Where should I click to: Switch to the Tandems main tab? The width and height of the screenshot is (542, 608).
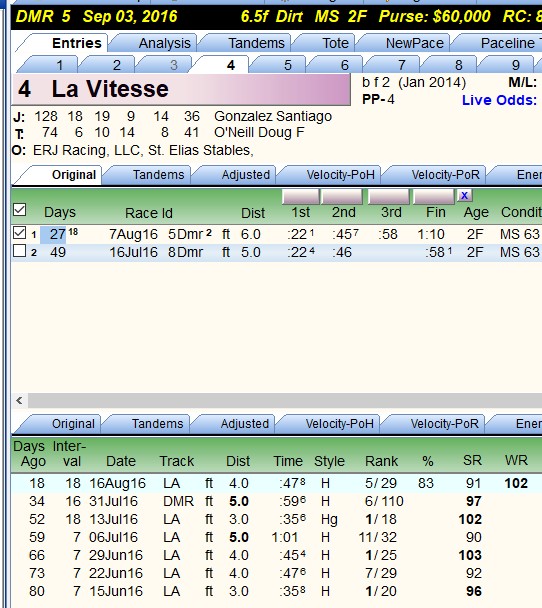coord(256,43)
